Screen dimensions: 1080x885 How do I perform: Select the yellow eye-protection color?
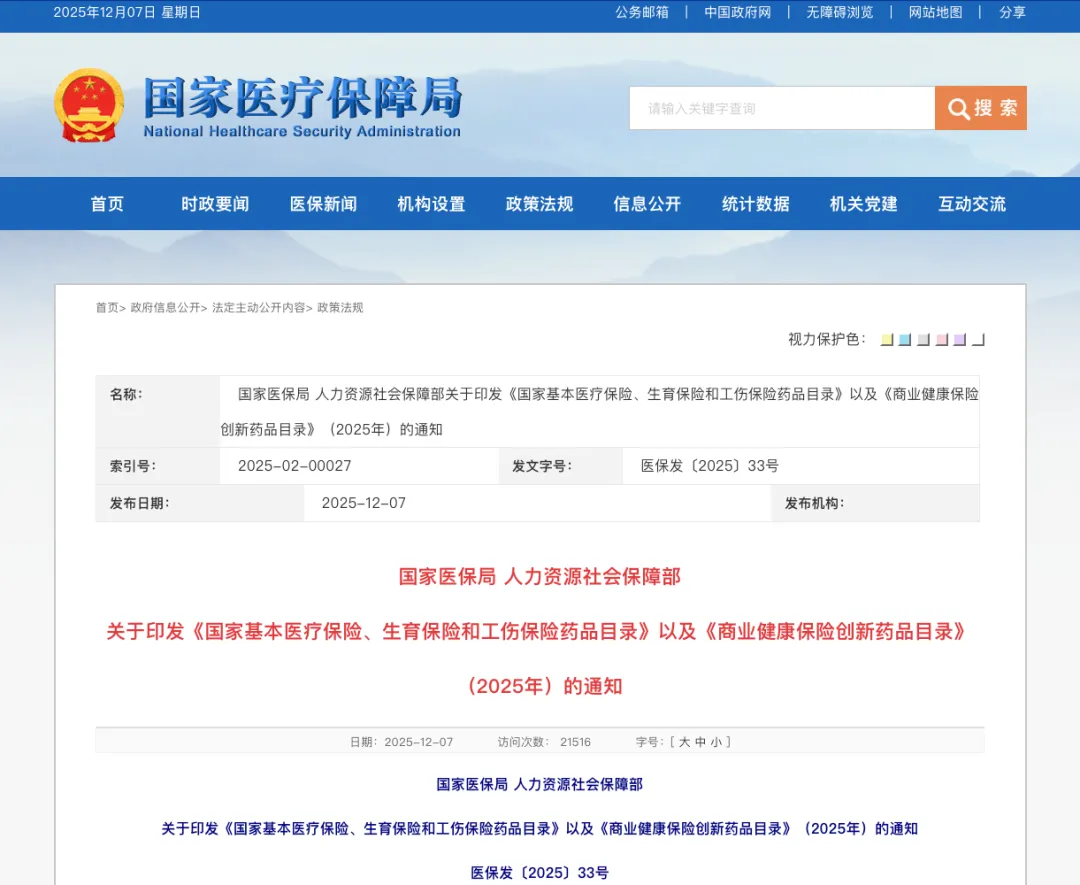(x=886, y=340)
